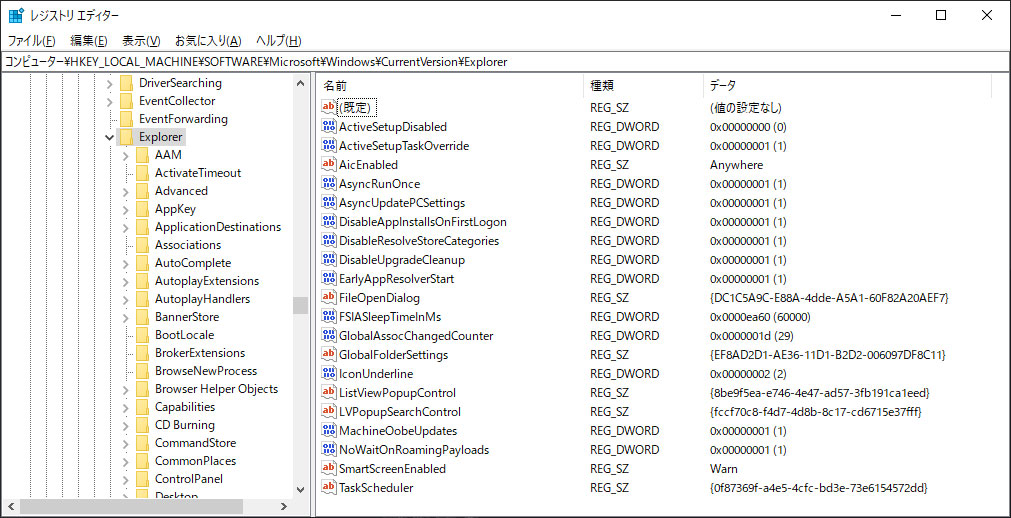Expand the DriverSearching key

coord(110,83)
